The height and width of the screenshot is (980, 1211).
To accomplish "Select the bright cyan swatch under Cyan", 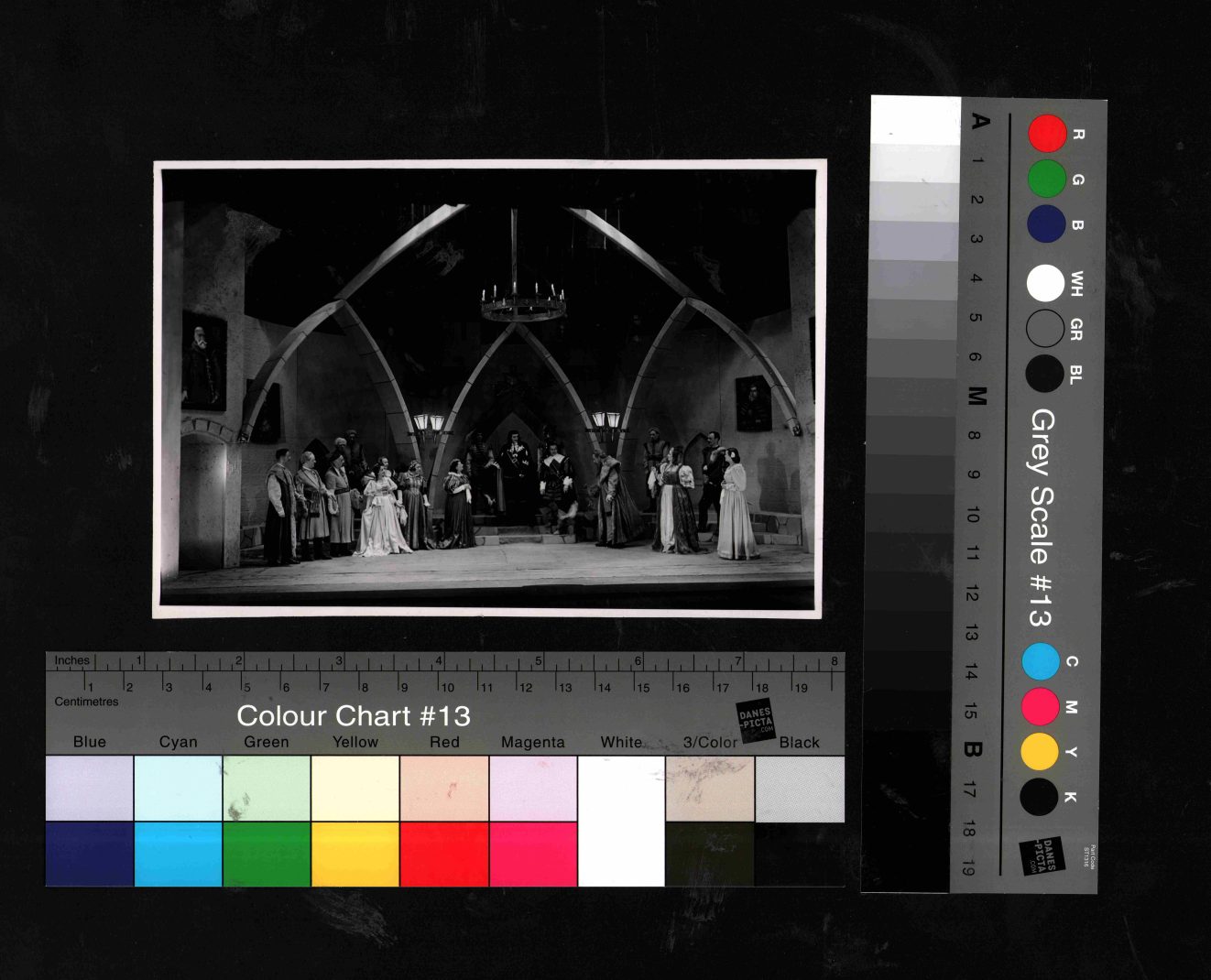I will [x=179, y=854].
